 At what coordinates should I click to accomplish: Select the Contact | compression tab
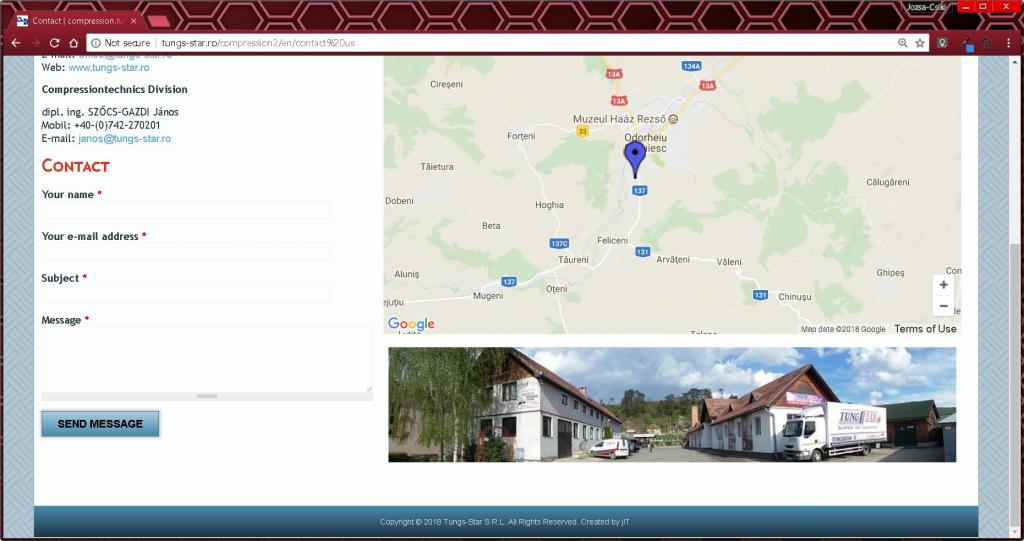[76, 20]
